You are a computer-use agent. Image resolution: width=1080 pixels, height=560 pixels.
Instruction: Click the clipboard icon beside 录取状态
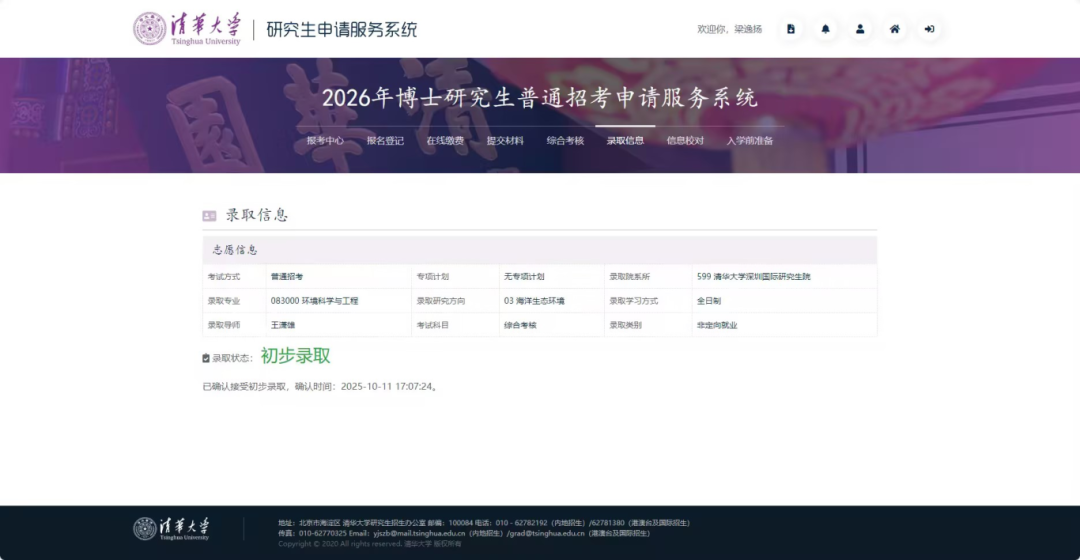206,358
